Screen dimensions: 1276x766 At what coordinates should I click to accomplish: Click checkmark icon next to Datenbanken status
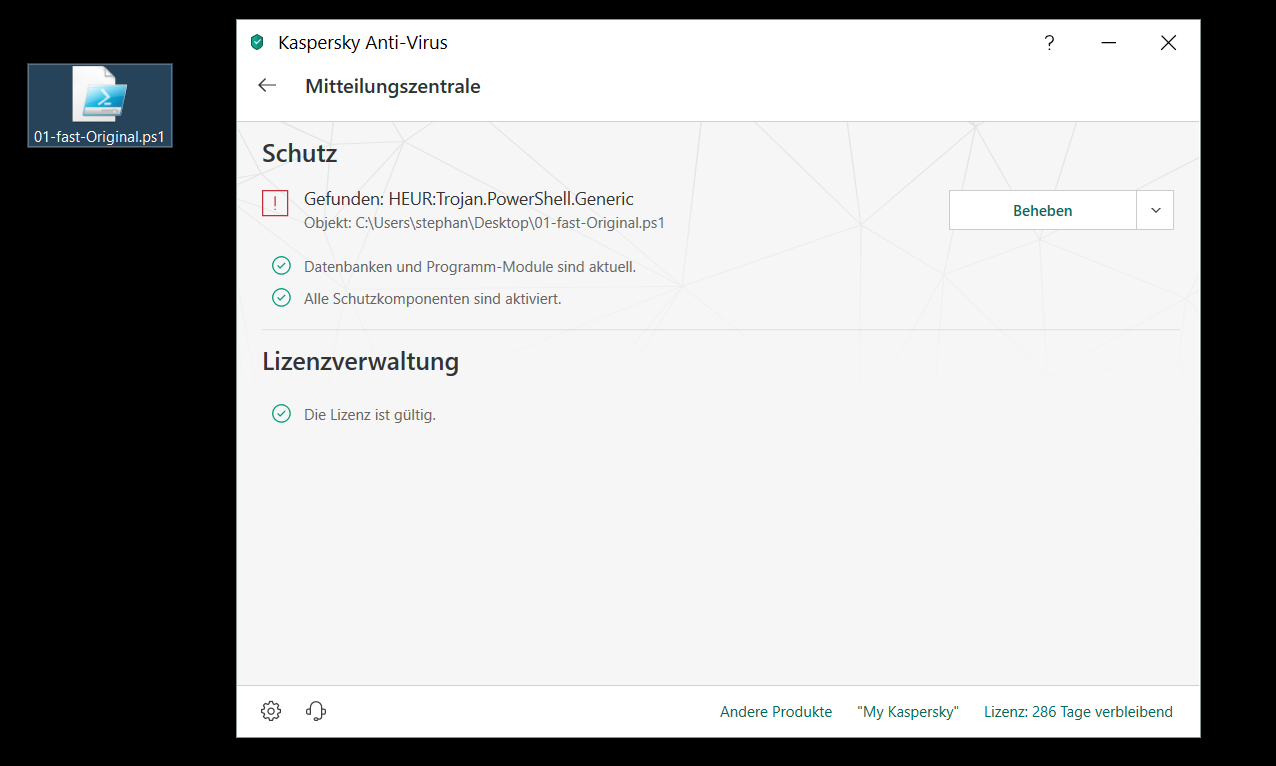pyautogui.click(x=281, y=266)
